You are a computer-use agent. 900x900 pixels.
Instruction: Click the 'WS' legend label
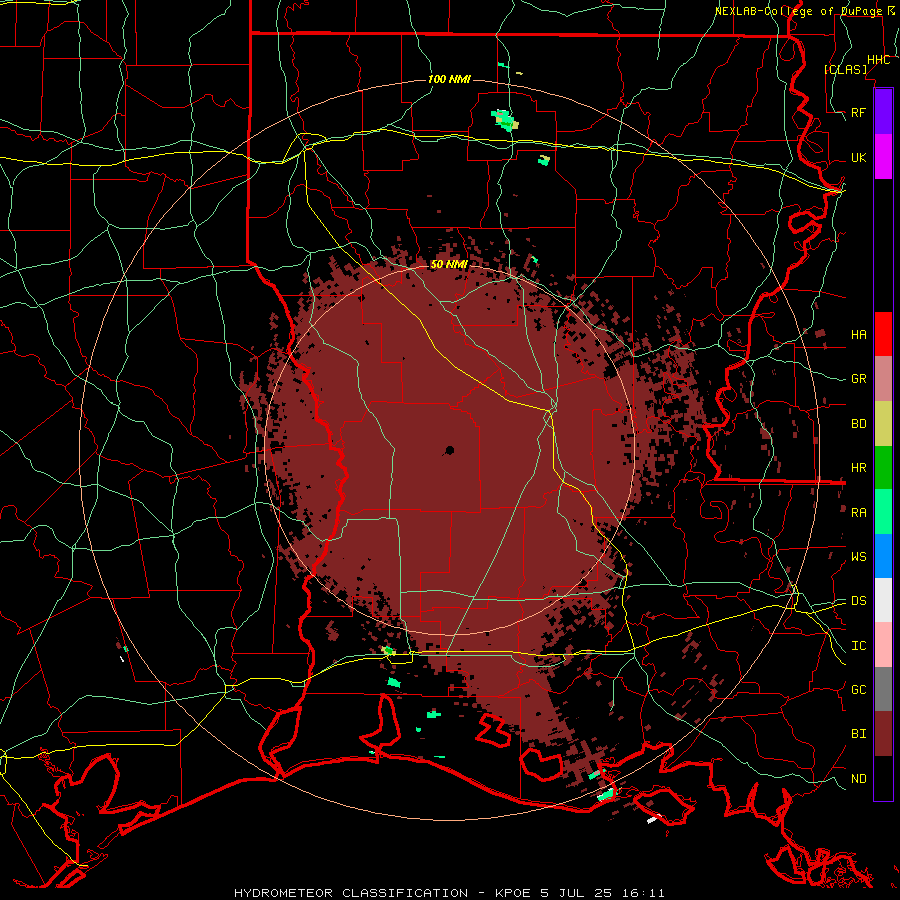858,556
